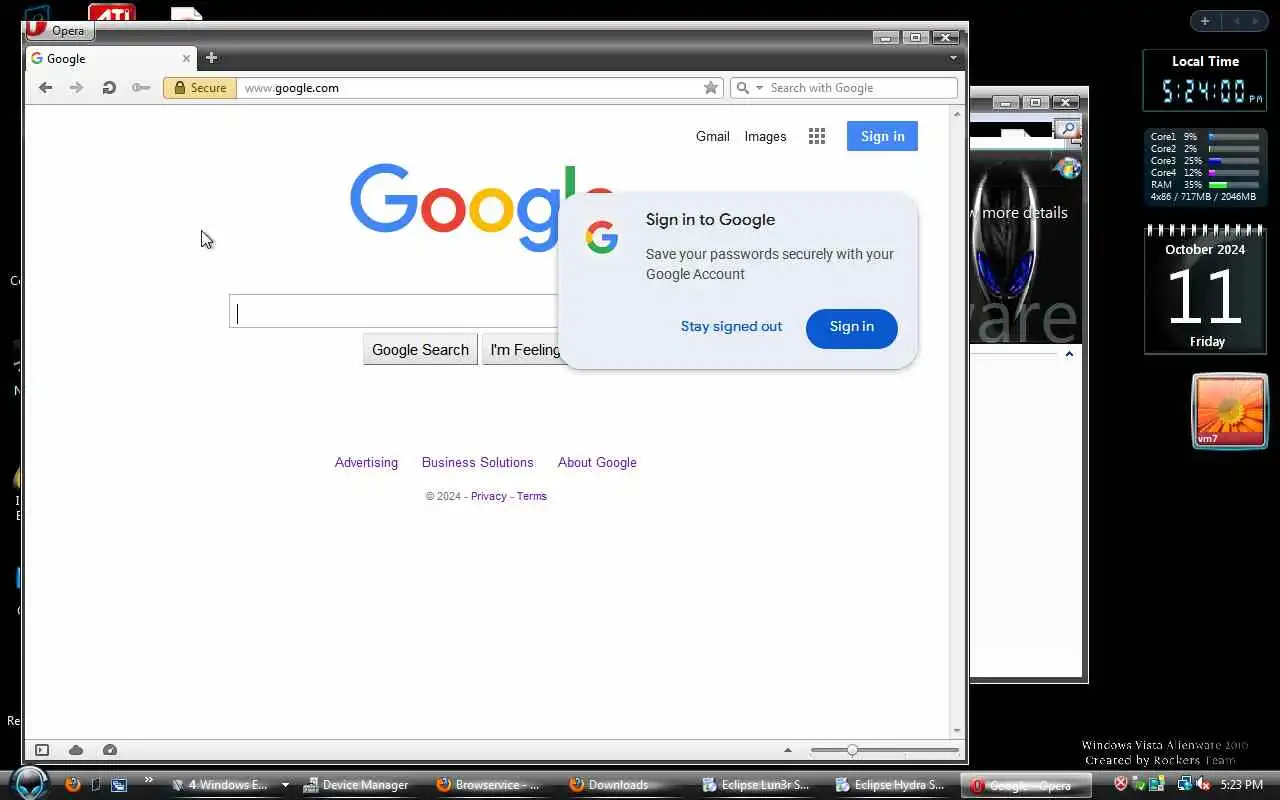Go to previous sidebar gadget page
This screenshot has height=800, width=1280.
[x=1236, y=21]
